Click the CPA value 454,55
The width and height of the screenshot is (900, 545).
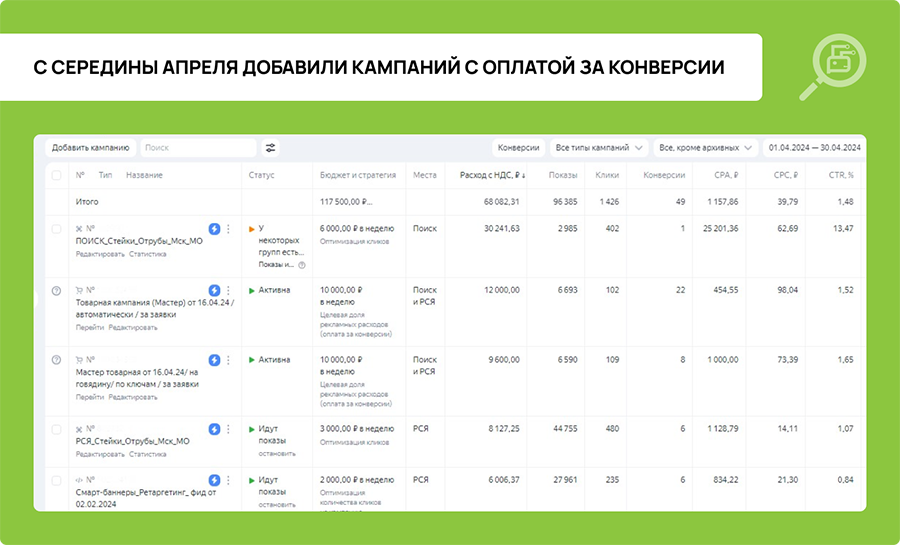click(x=726, y=290)
